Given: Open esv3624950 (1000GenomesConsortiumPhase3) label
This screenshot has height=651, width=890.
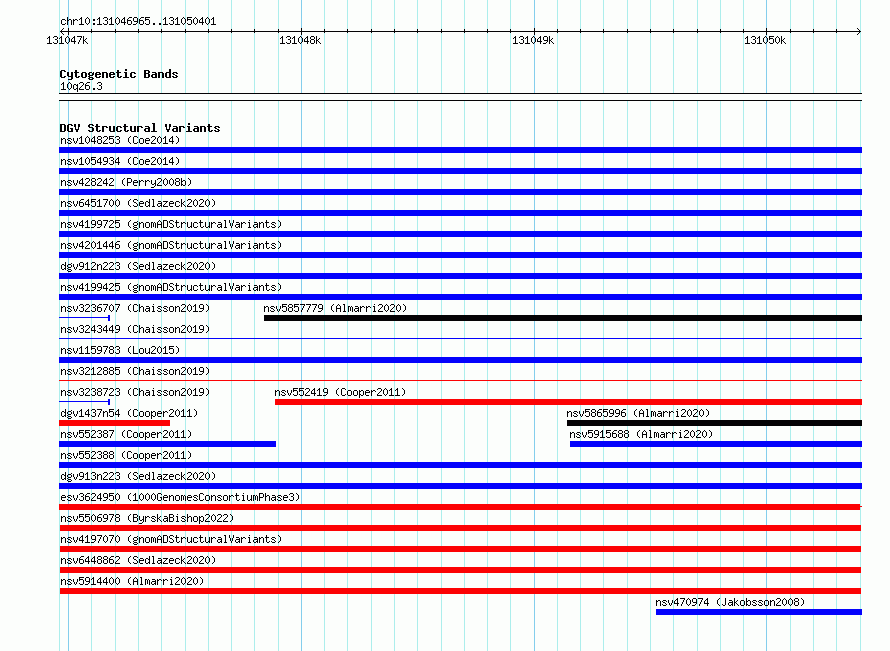Looking at the screenshot, I should [x=180, y=497].
